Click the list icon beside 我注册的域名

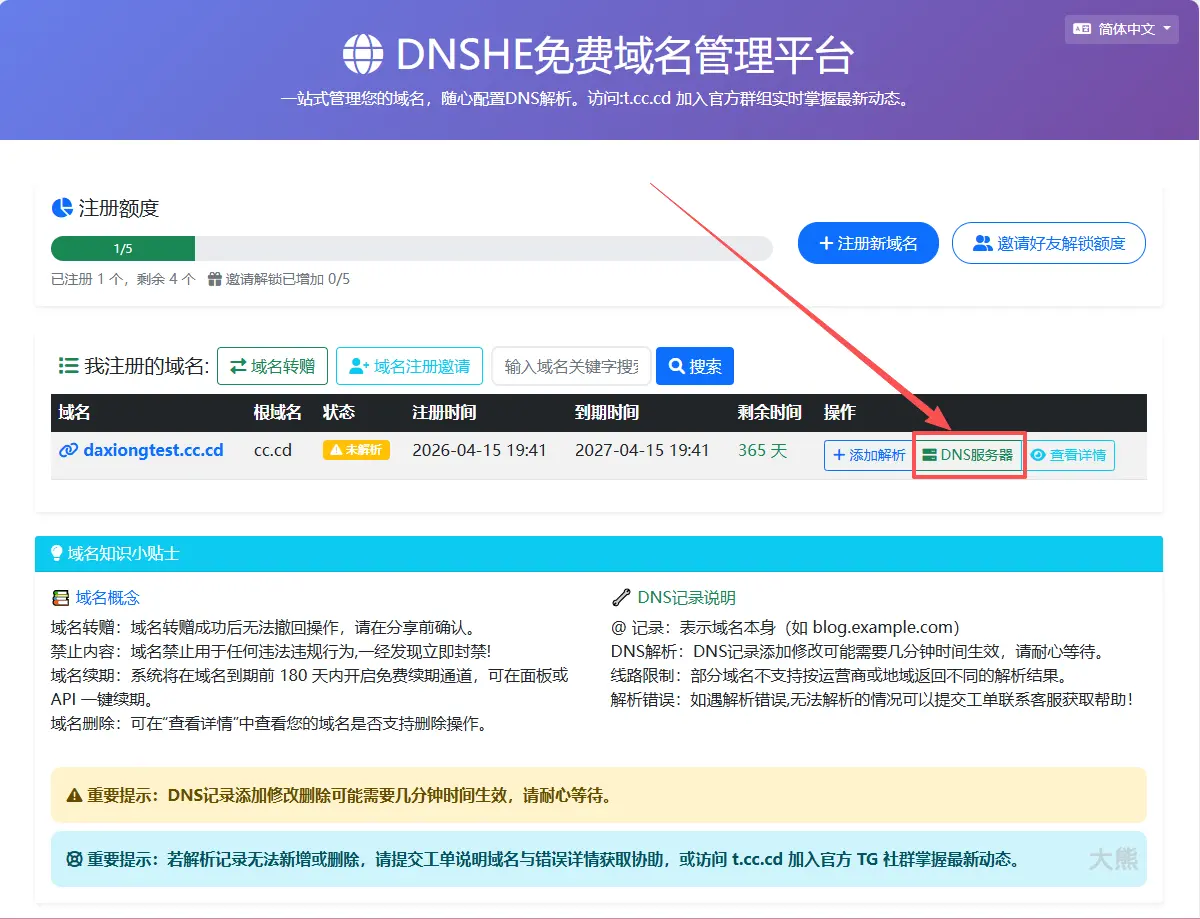click(x=67, y=365)
